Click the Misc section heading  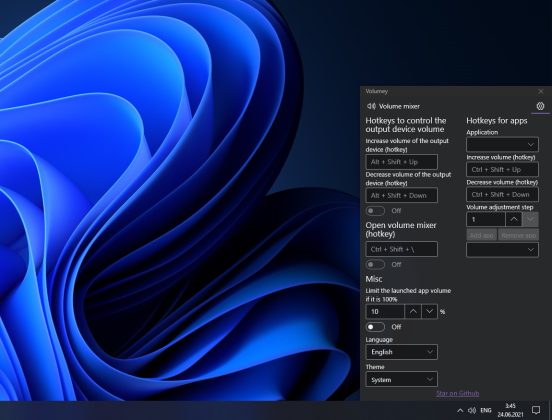click(x=374, y=279)
